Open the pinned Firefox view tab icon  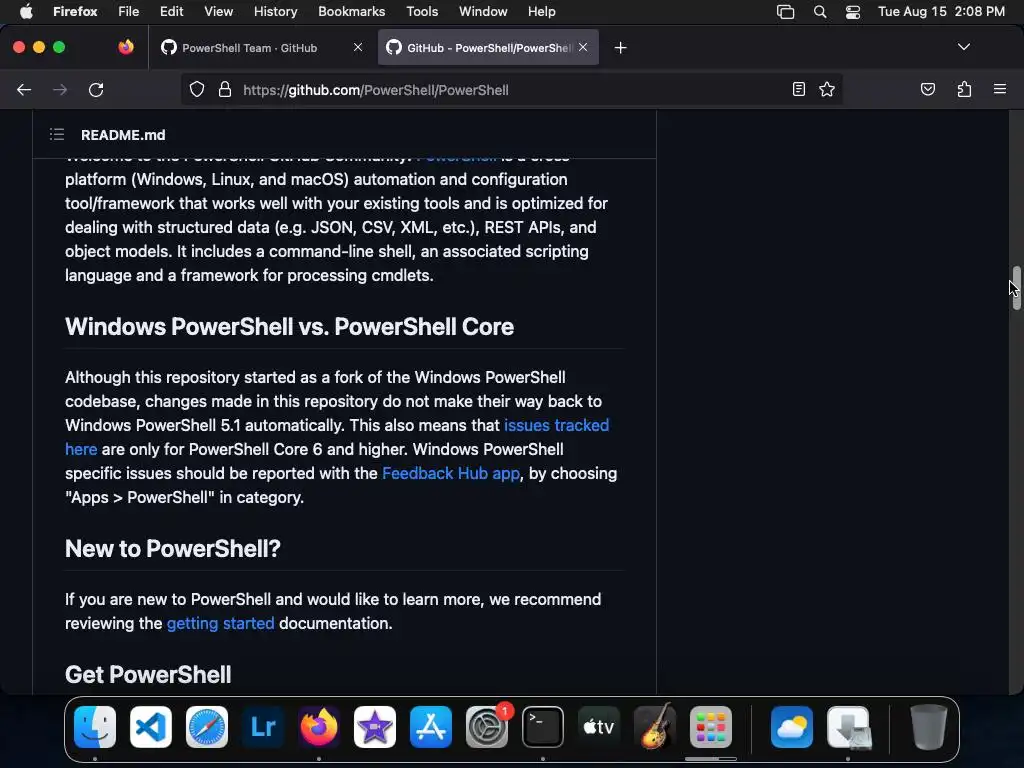point(126,47)
